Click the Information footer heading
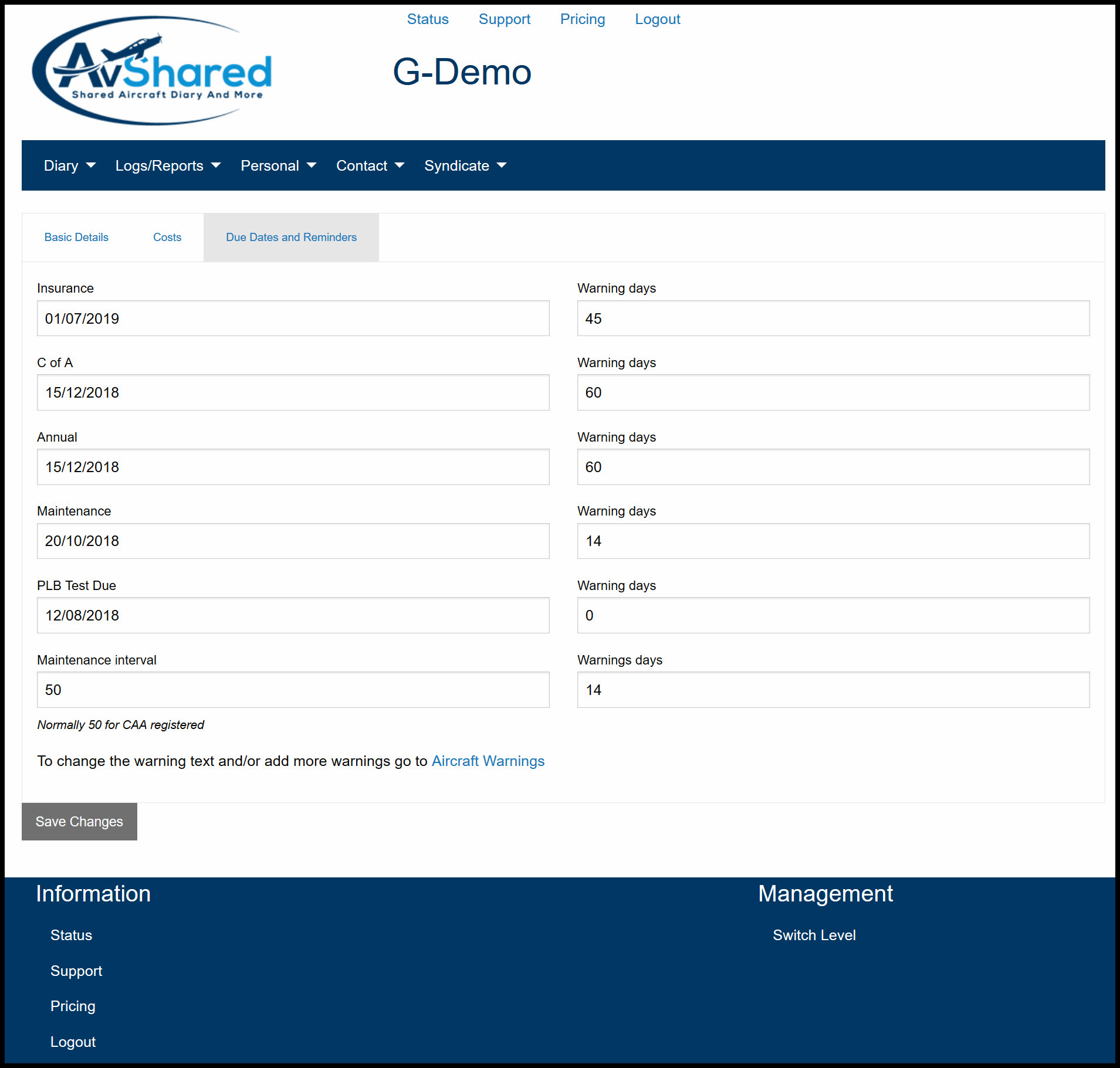Image resolution: width=1120 pixels, height=1068 pixels. [93, 894]
